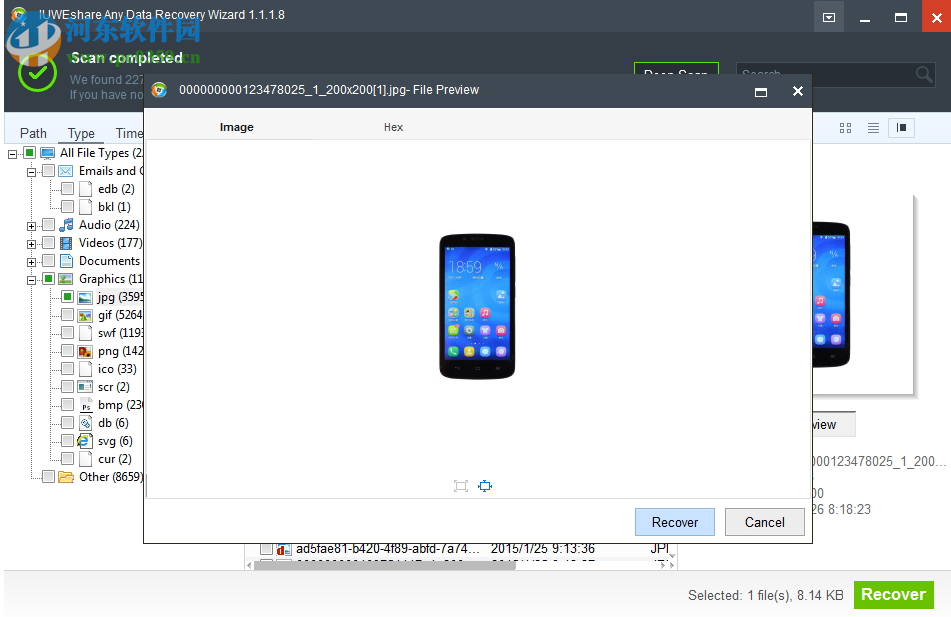951x617 pixels.
Task: Open the Type tab in the left panel
Action: pyautogui.click(x=80, y=133)
